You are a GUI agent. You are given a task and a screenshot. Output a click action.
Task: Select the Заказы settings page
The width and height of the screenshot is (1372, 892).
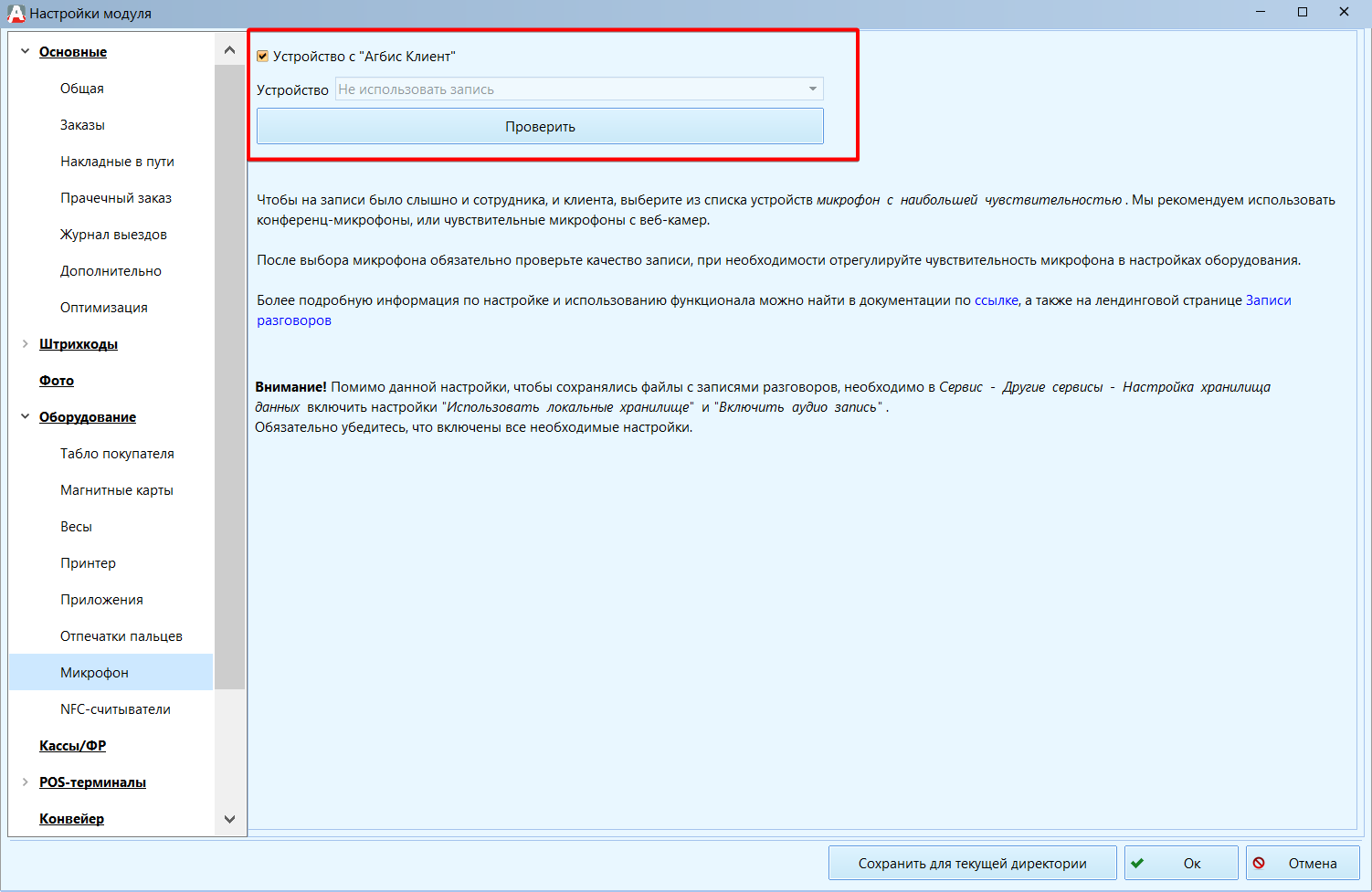(x=82, y=125)
